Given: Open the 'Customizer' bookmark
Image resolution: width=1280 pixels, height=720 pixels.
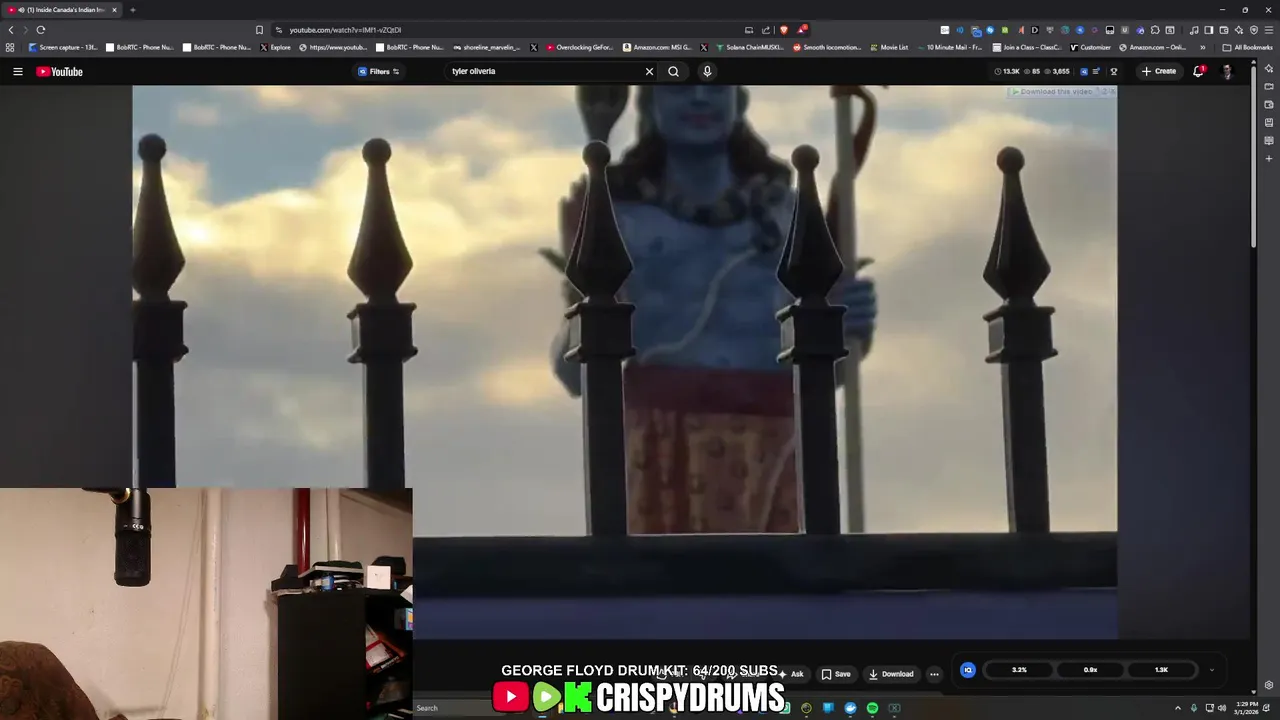Looking at the screenshot, I should (x=1090, y=47).
